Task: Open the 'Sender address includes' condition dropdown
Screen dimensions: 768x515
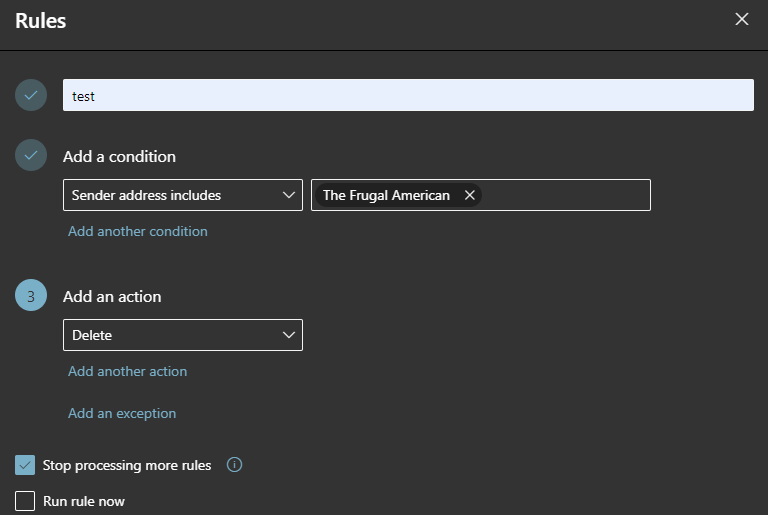Action: coord(183,195)
